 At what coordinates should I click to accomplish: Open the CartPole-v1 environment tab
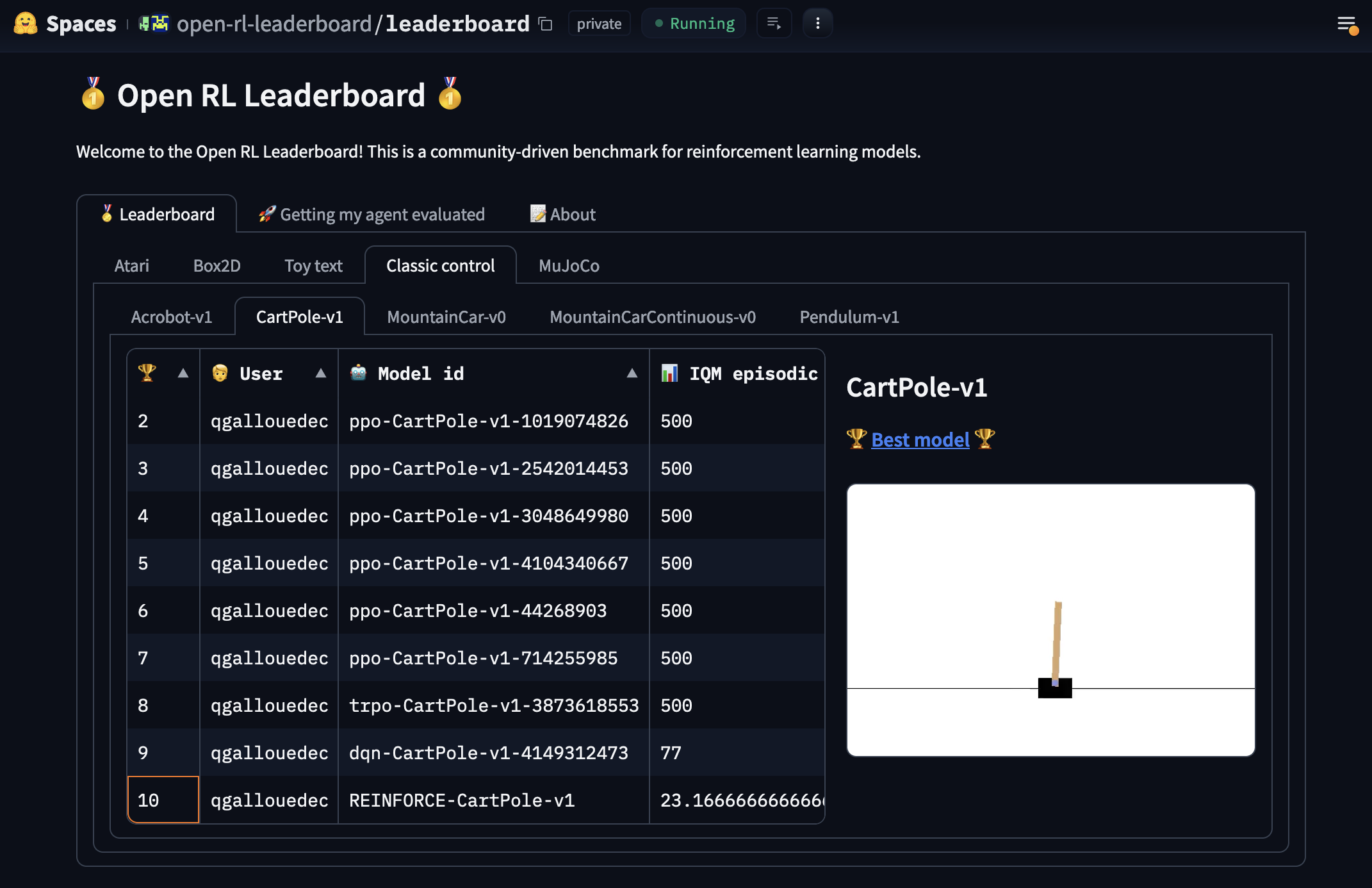point(300,317)
